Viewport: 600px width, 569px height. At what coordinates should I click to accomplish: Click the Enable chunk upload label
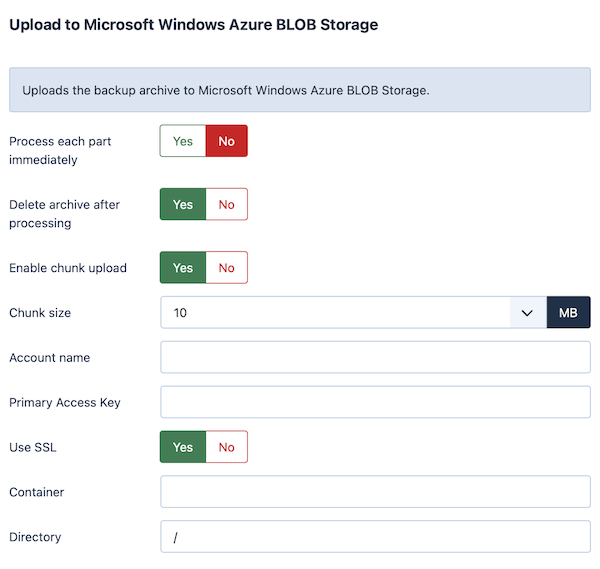click(68, 268)
